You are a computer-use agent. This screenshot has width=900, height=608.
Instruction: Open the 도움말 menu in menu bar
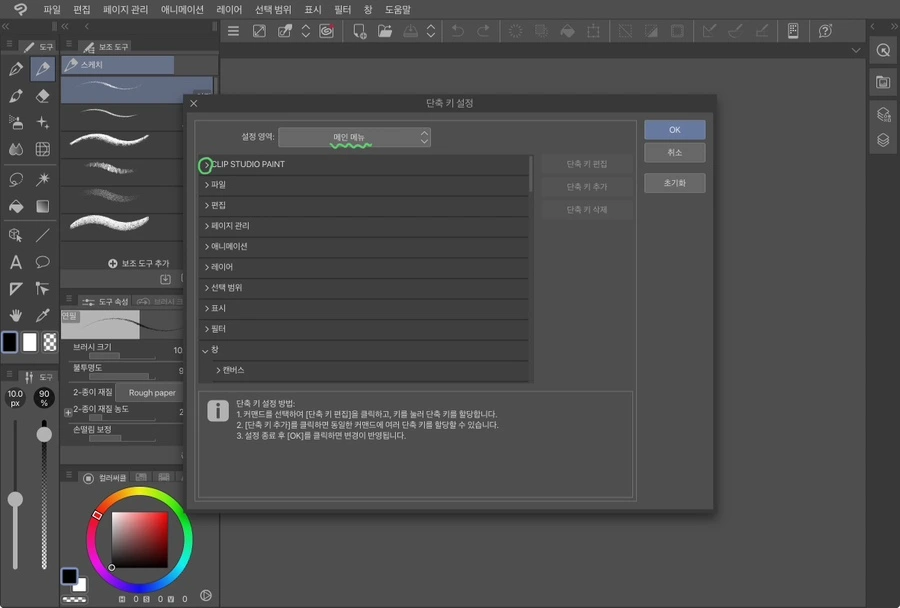[397, 9]
